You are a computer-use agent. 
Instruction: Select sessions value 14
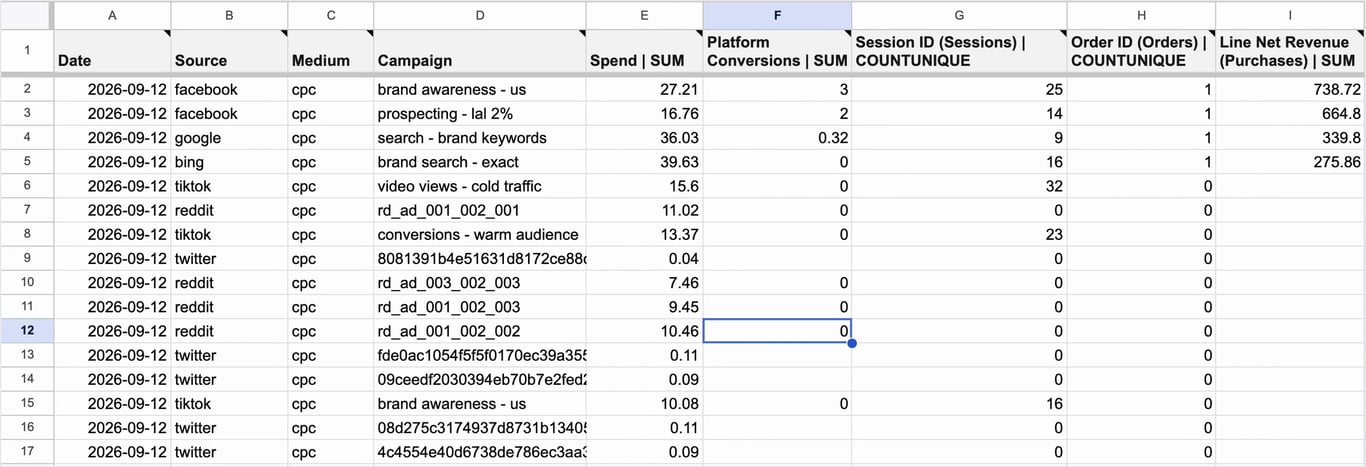[x=960, y=113]
